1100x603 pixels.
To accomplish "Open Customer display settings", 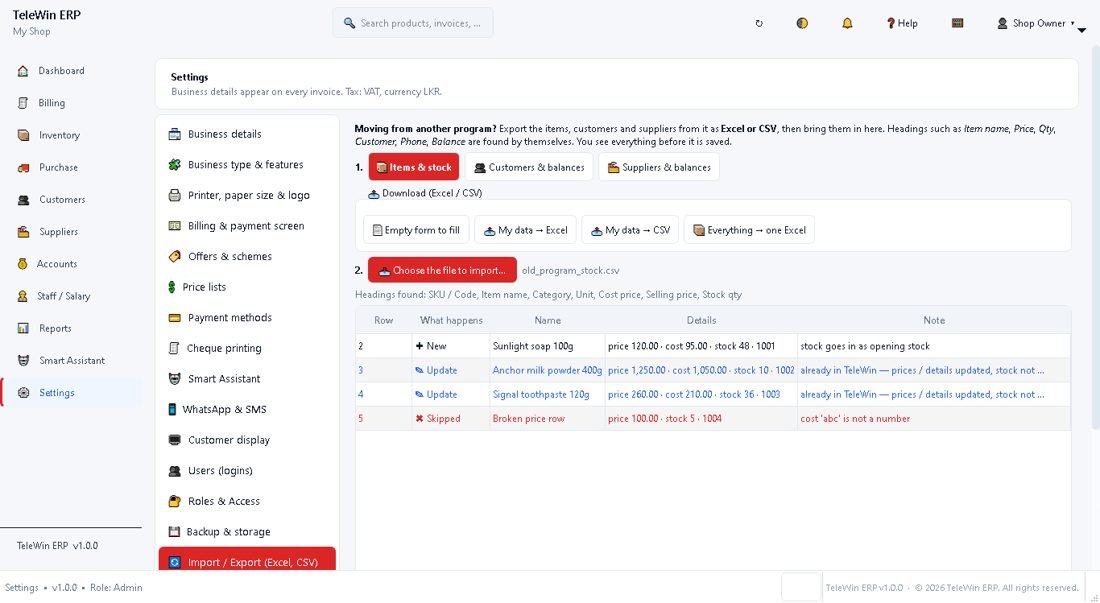I will click(x=247, y=440).
